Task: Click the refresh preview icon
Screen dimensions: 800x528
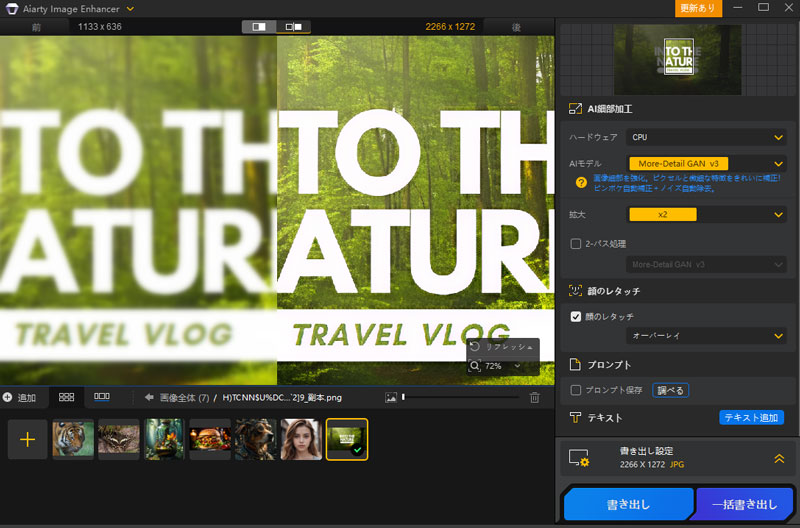Action: point(475,346)
